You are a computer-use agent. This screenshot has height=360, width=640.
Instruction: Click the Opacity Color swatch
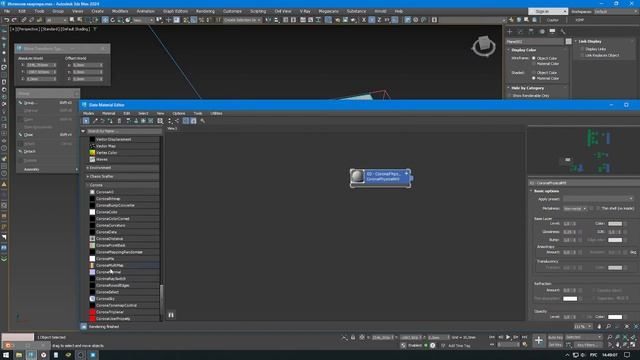(x=615, y=317)
